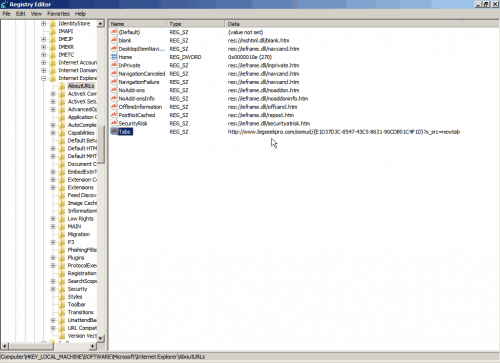The height and width of the screenshot is (363, 500).
Task: Open the Help menu
Action: [x=80, y=14]
